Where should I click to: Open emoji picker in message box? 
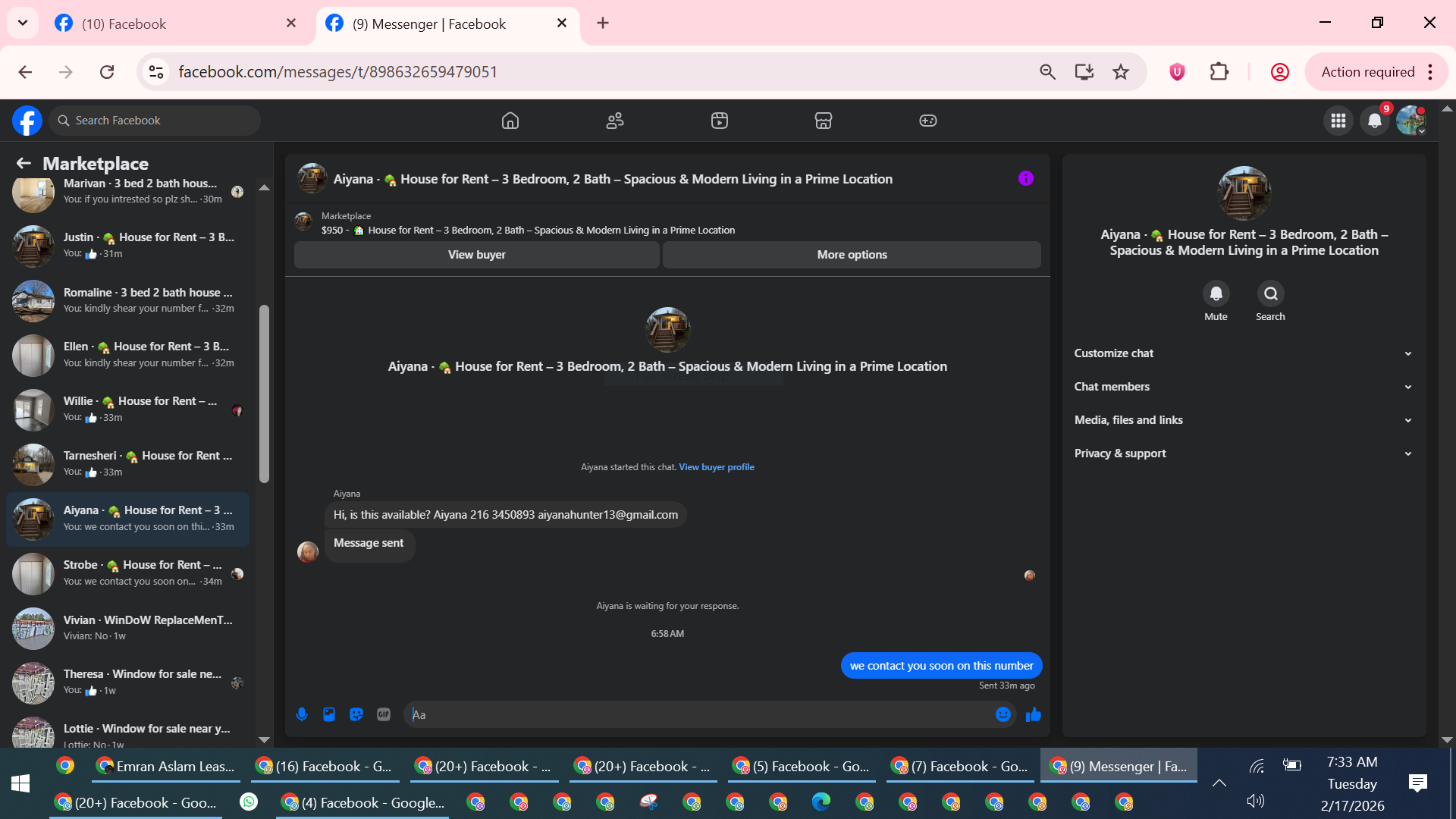(1003, 714)
